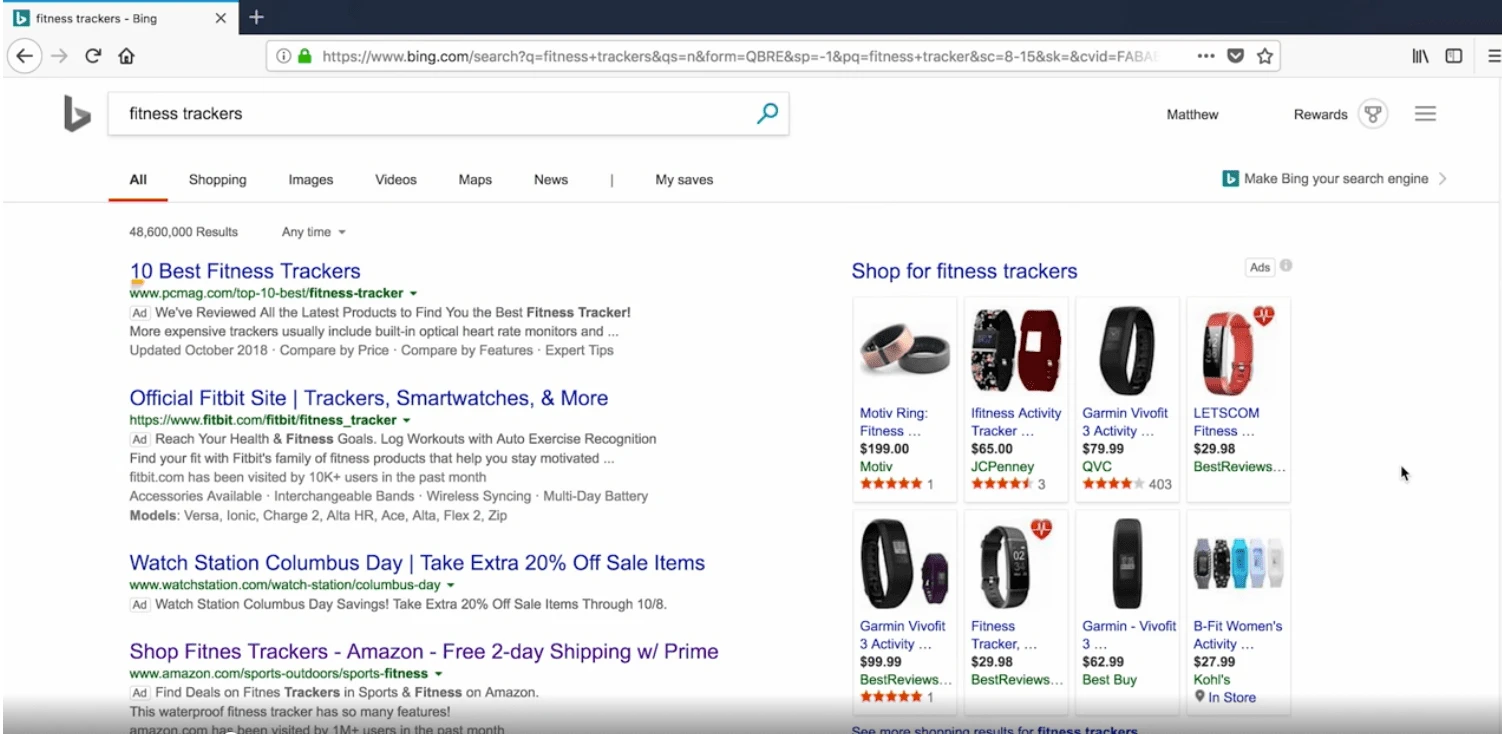
Task: Click the Firefox address bar URL
Action: [x=738, y=57]
